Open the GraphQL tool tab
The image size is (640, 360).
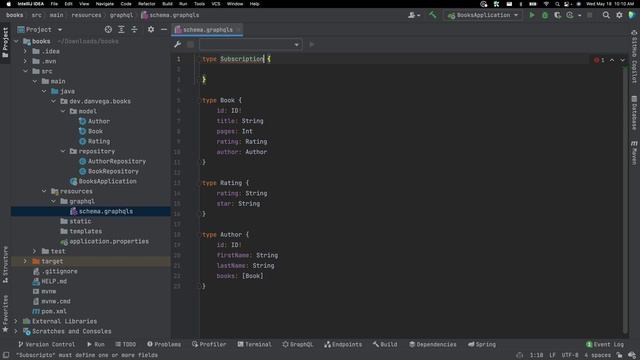(x=298, y=344)
